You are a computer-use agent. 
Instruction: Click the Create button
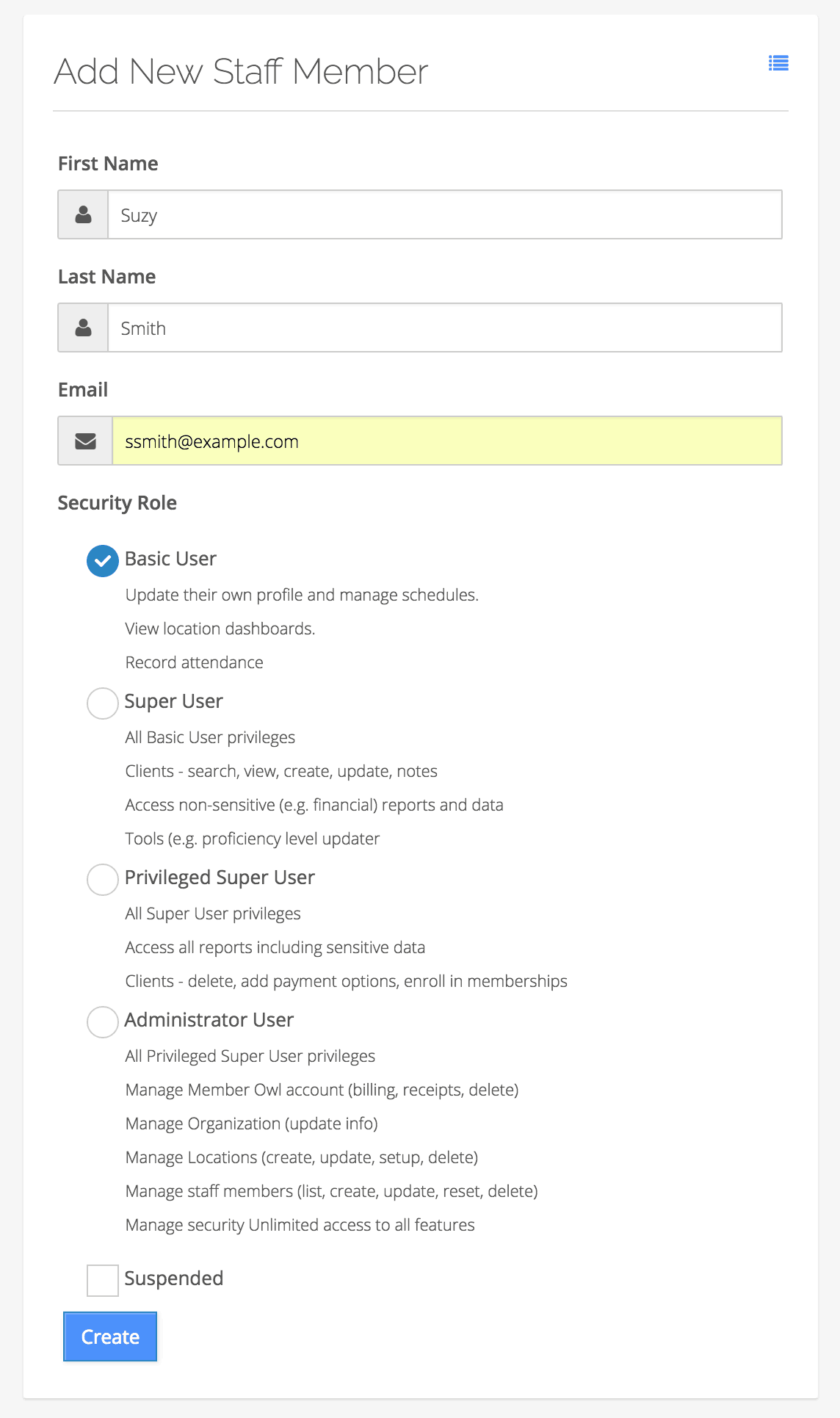(x=110, y=1336)
